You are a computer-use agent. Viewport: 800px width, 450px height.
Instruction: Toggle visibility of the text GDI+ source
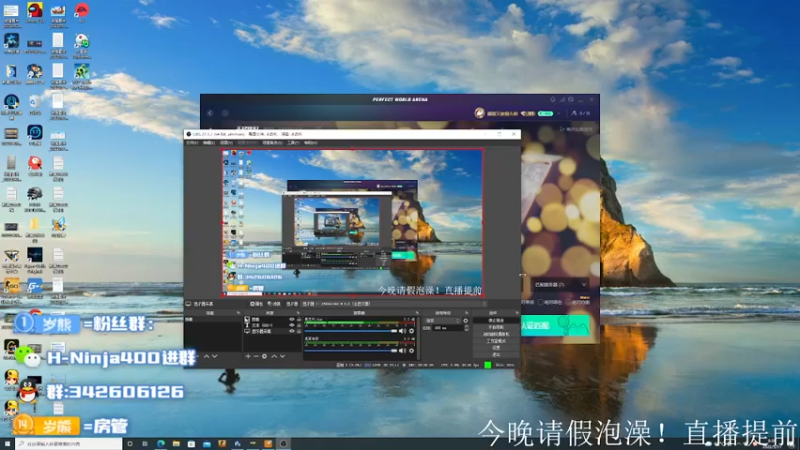[292, 325]
